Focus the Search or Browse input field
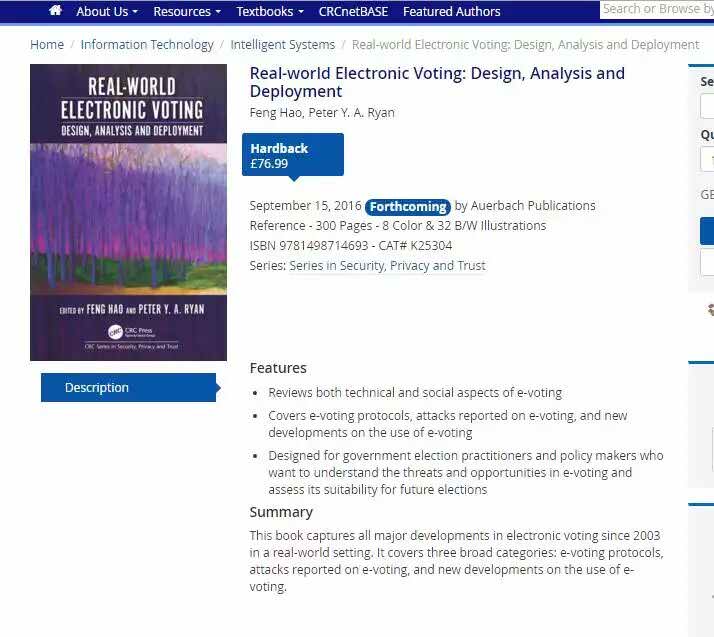This screenshot has height=637, width=714. pyautogui.click(x=656, y=9)
